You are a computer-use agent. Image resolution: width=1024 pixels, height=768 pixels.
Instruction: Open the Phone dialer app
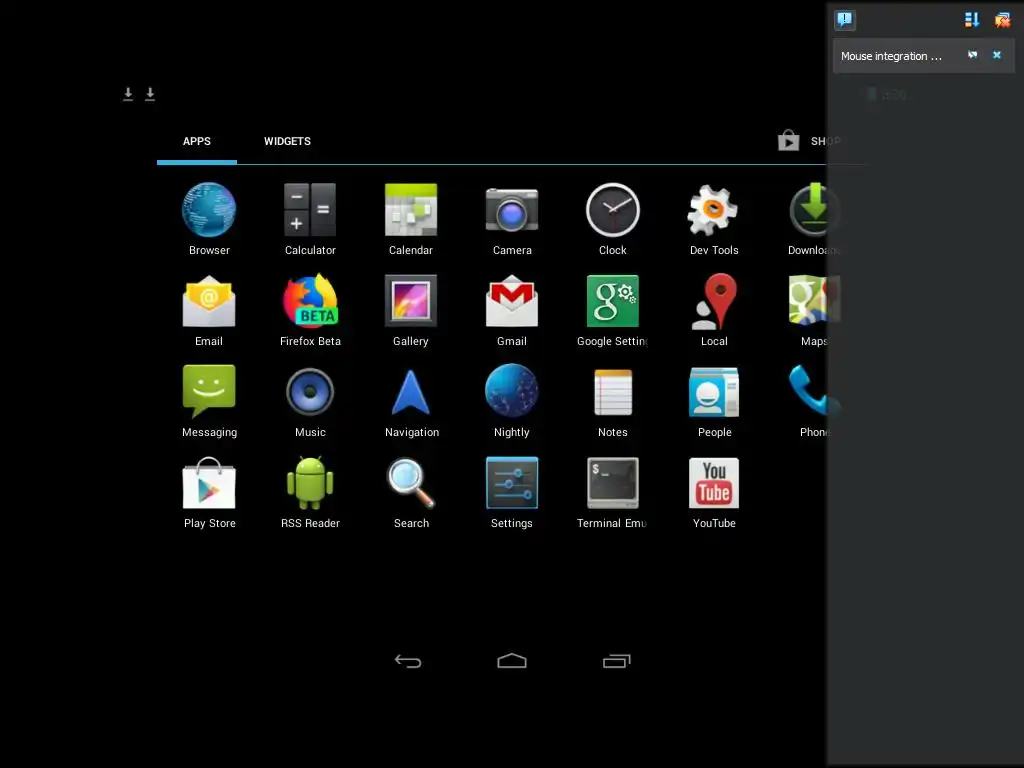(x=814, y=401)
